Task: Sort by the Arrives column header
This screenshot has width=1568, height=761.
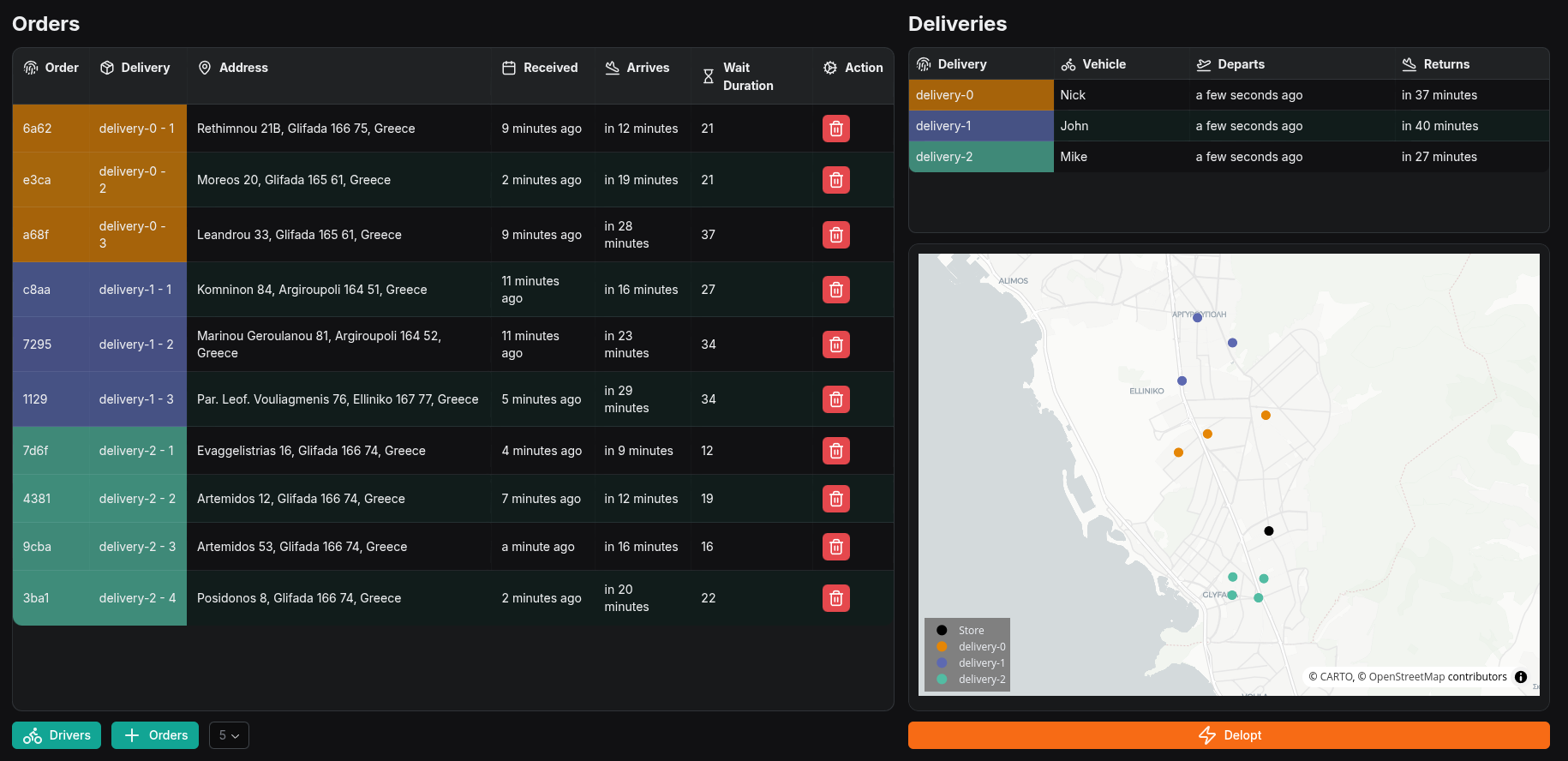Action: pos(647,68)
